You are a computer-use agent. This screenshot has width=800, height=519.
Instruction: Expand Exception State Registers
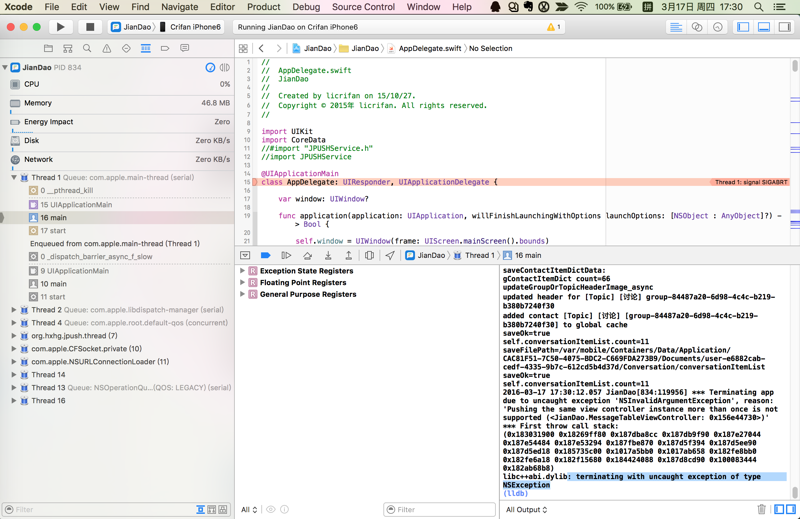pos(243,271)
